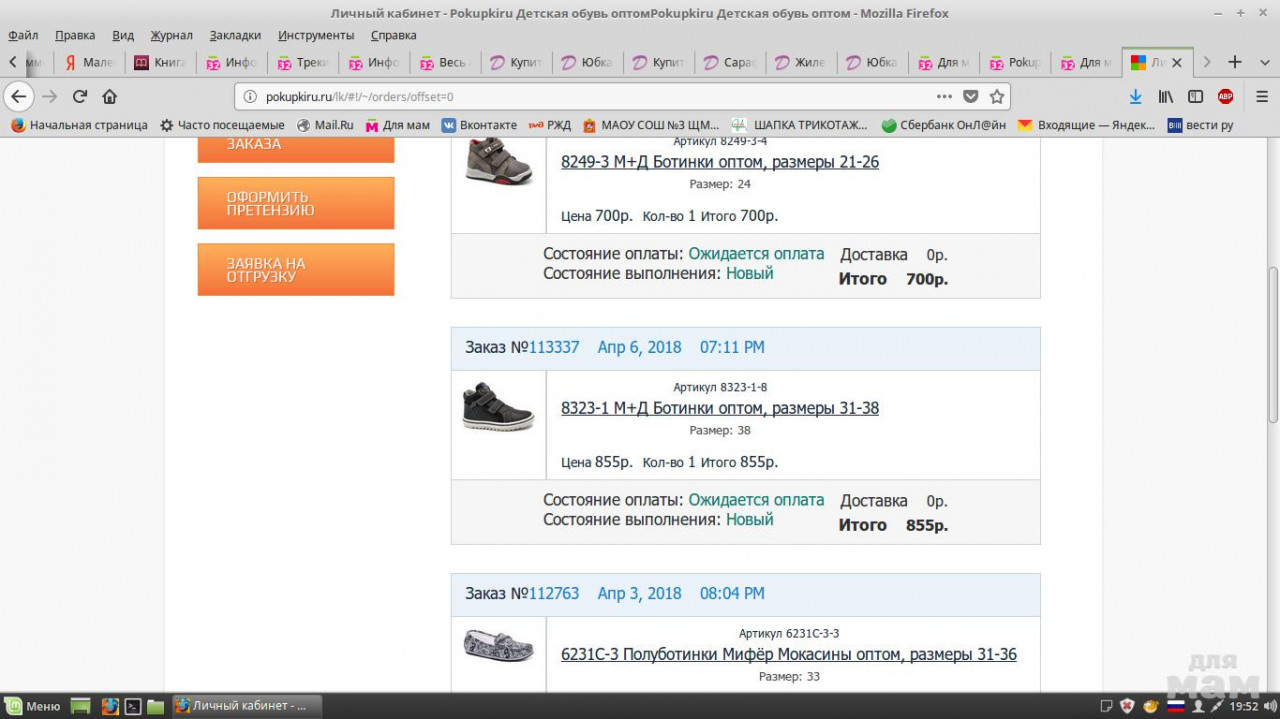Save page to Pocket icon
The height and width of the screenshot is (719, 1280).
pyautogui.click(x=970, y=97)
